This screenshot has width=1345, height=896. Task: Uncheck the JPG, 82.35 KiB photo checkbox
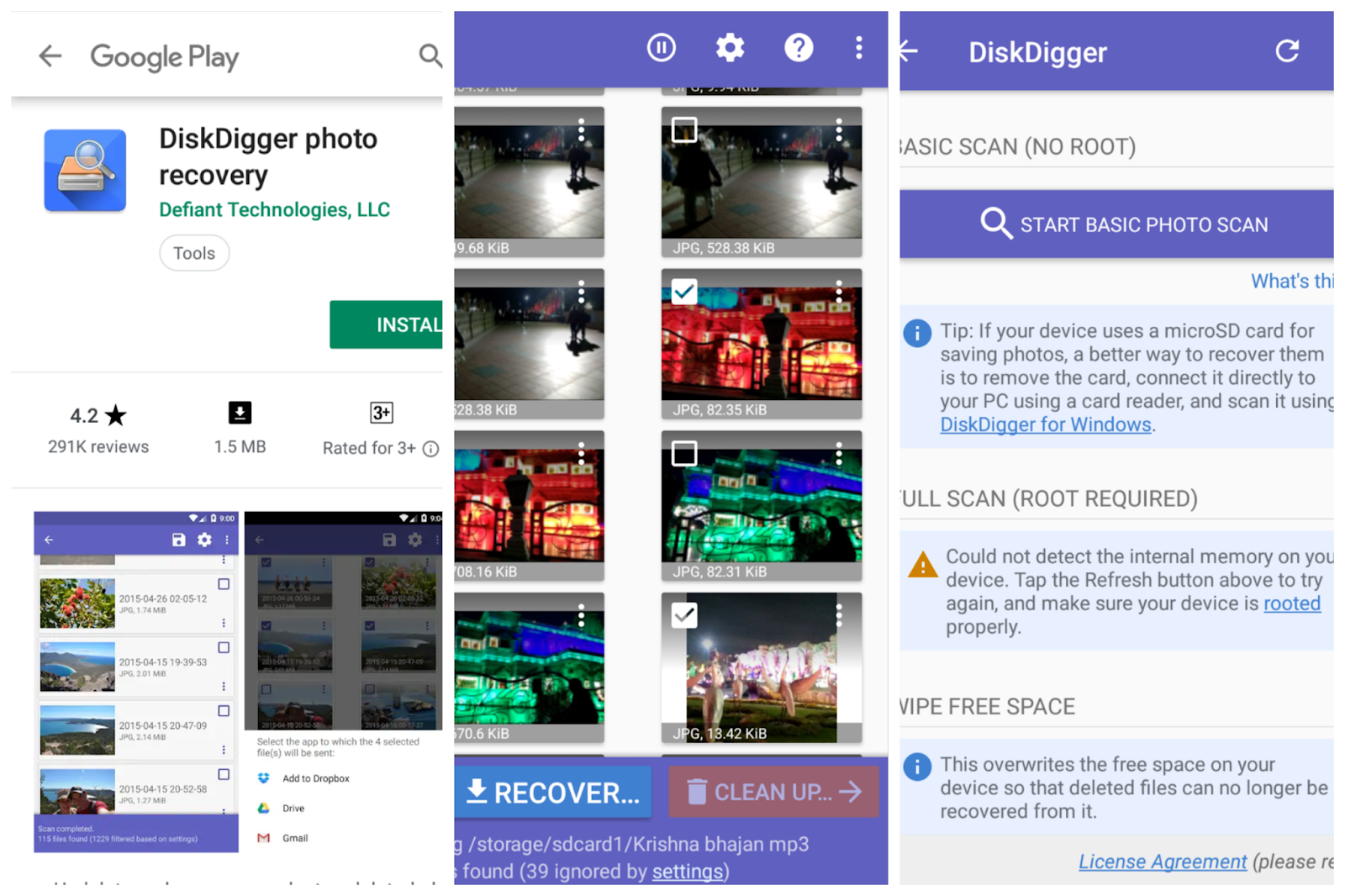point(684,292)
